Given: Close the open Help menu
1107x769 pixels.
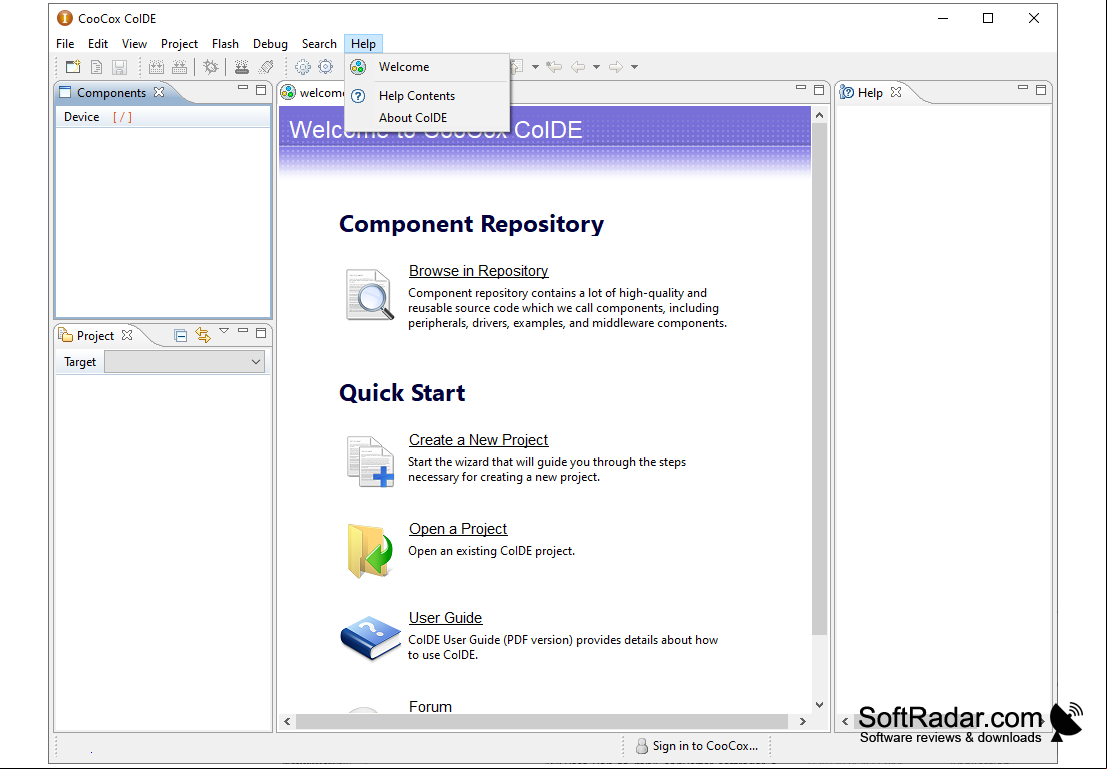Looking at the screenshot, I should click(364, 44).
